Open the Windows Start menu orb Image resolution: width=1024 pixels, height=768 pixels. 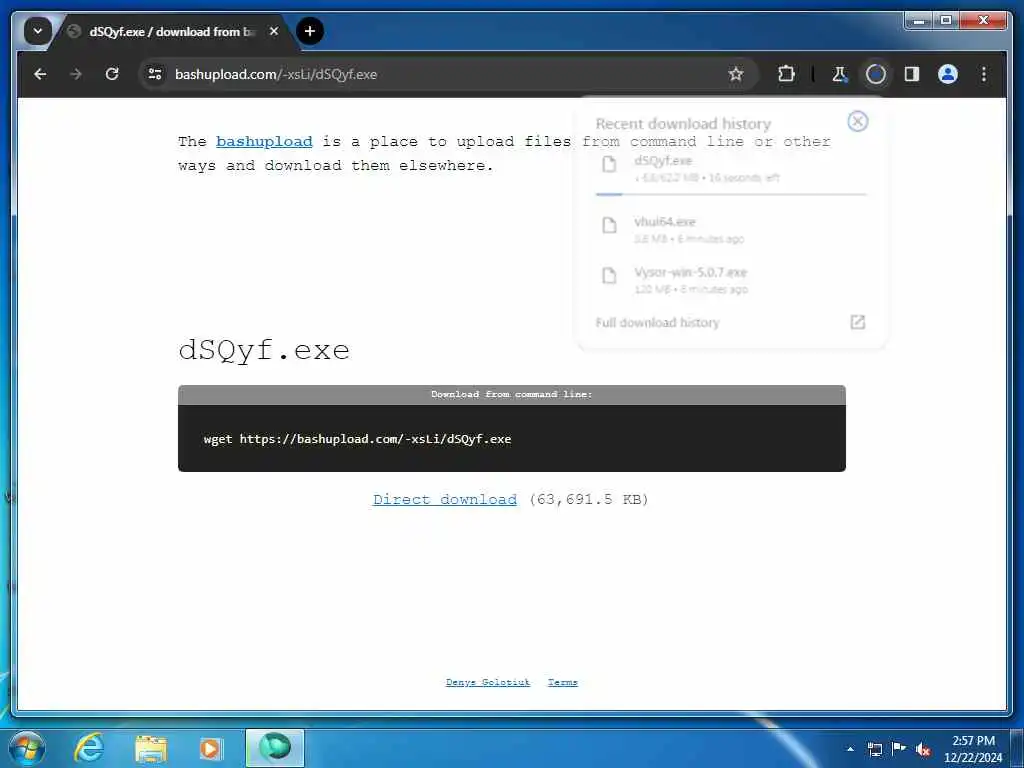pyautogui.click(x=27, y=748)
